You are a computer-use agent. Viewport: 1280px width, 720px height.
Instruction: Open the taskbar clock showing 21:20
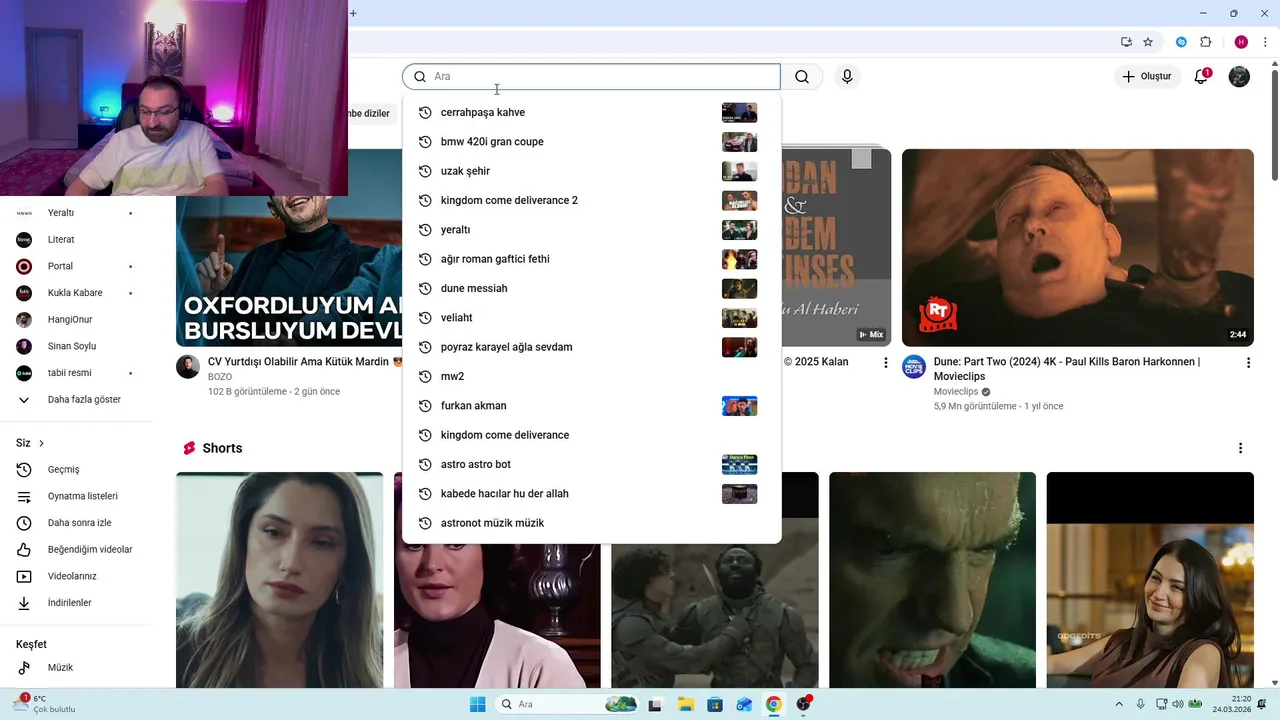click(1232, 704)
